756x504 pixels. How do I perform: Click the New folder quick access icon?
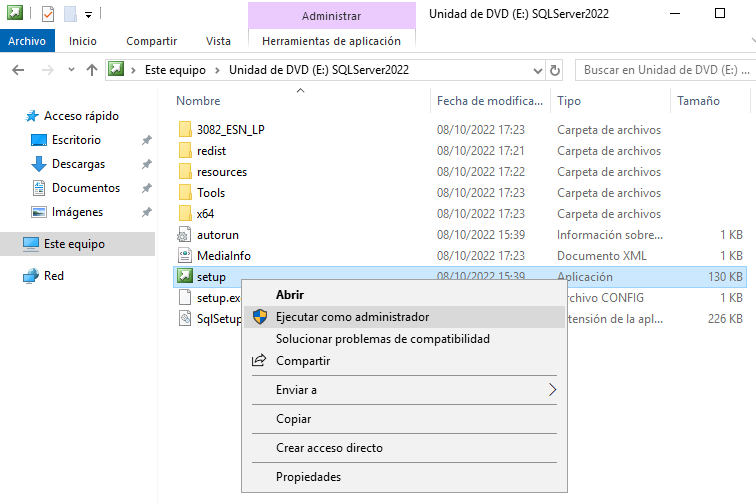coord(70,14)
